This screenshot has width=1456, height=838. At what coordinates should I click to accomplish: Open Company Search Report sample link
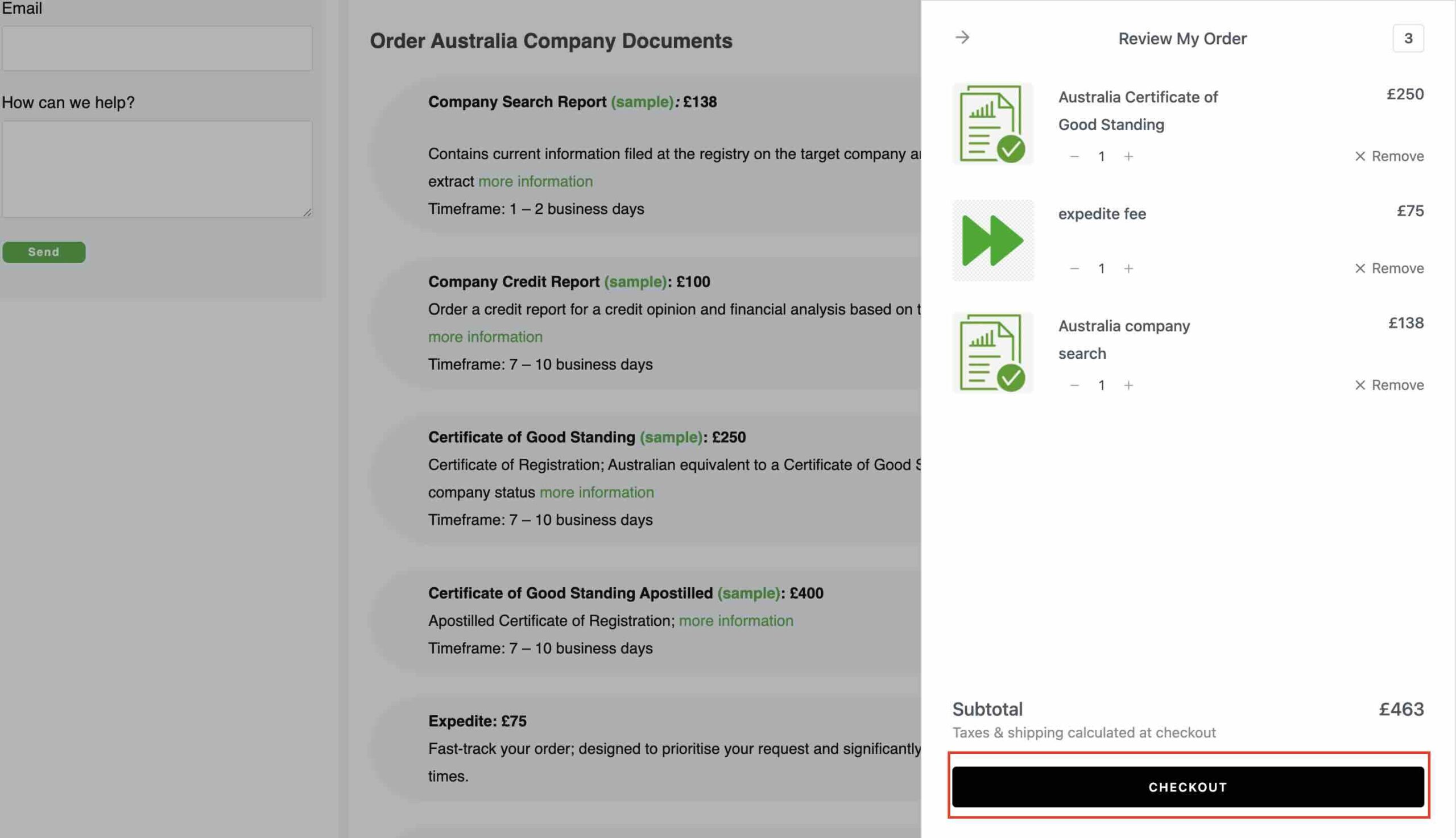click(642, 102)
